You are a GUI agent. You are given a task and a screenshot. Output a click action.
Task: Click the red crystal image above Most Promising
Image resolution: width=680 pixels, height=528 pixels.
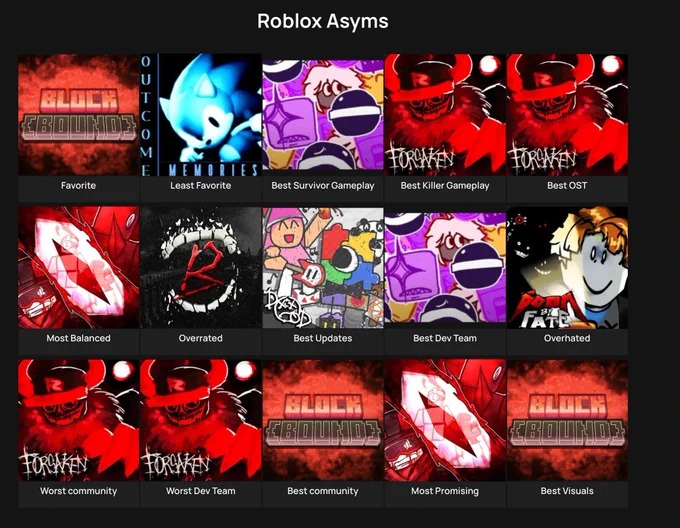point(445,420)
